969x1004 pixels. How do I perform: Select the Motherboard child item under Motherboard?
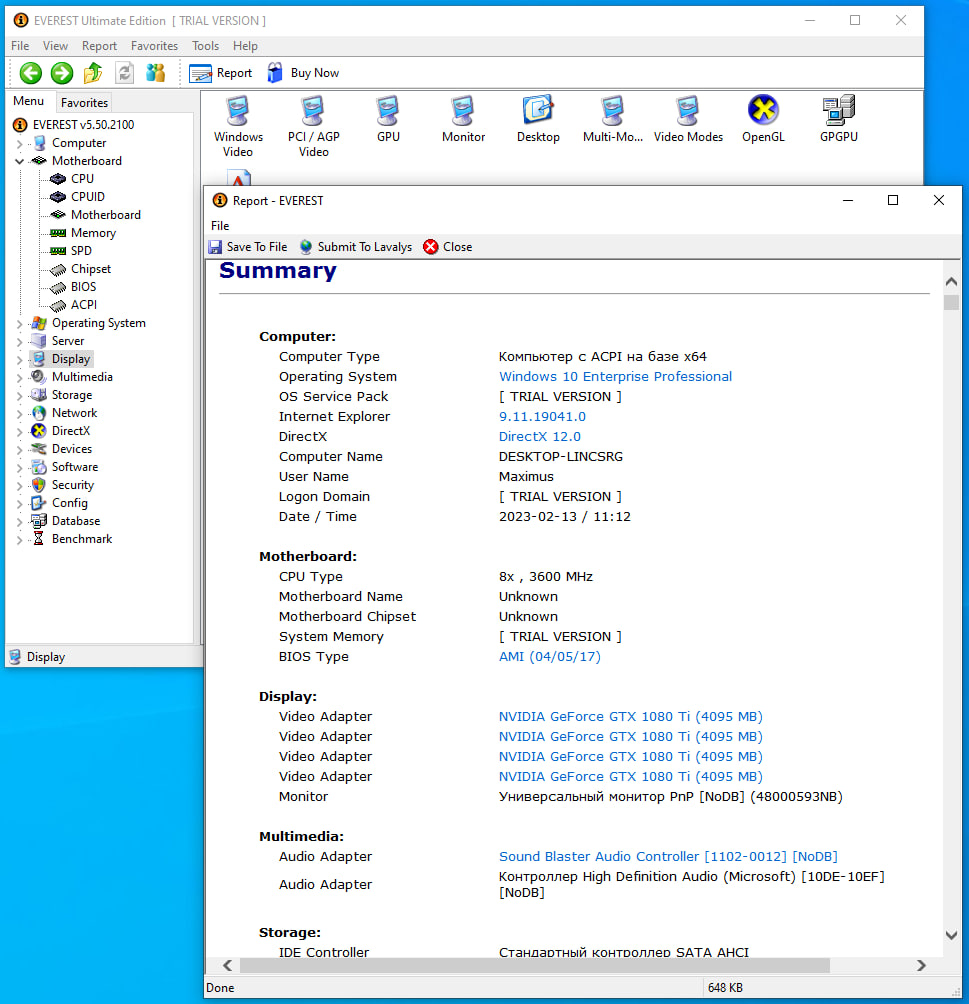pyautogui.click(x=106, y=215)
